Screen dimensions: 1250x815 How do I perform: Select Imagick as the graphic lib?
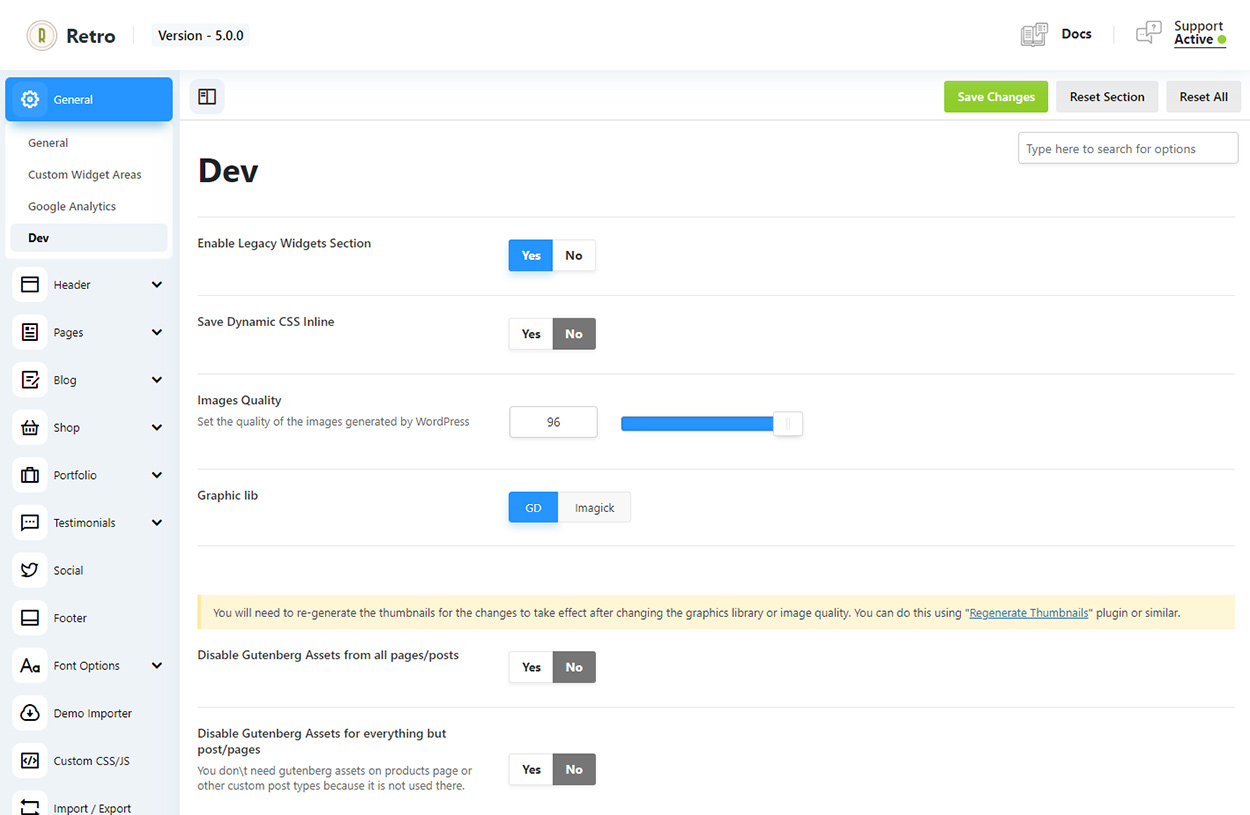[594, 508]
